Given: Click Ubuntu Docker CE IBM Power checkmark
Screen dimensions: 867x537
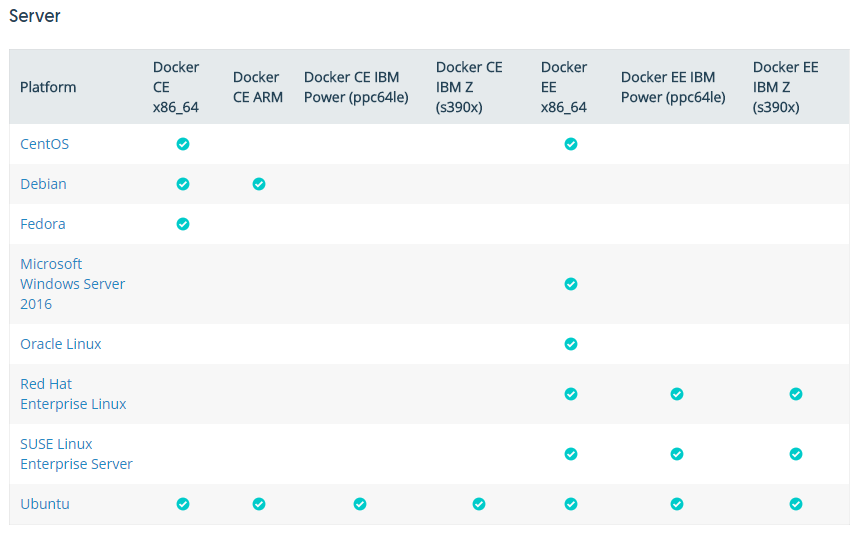Looking at the screenshot, I should 360,504.
